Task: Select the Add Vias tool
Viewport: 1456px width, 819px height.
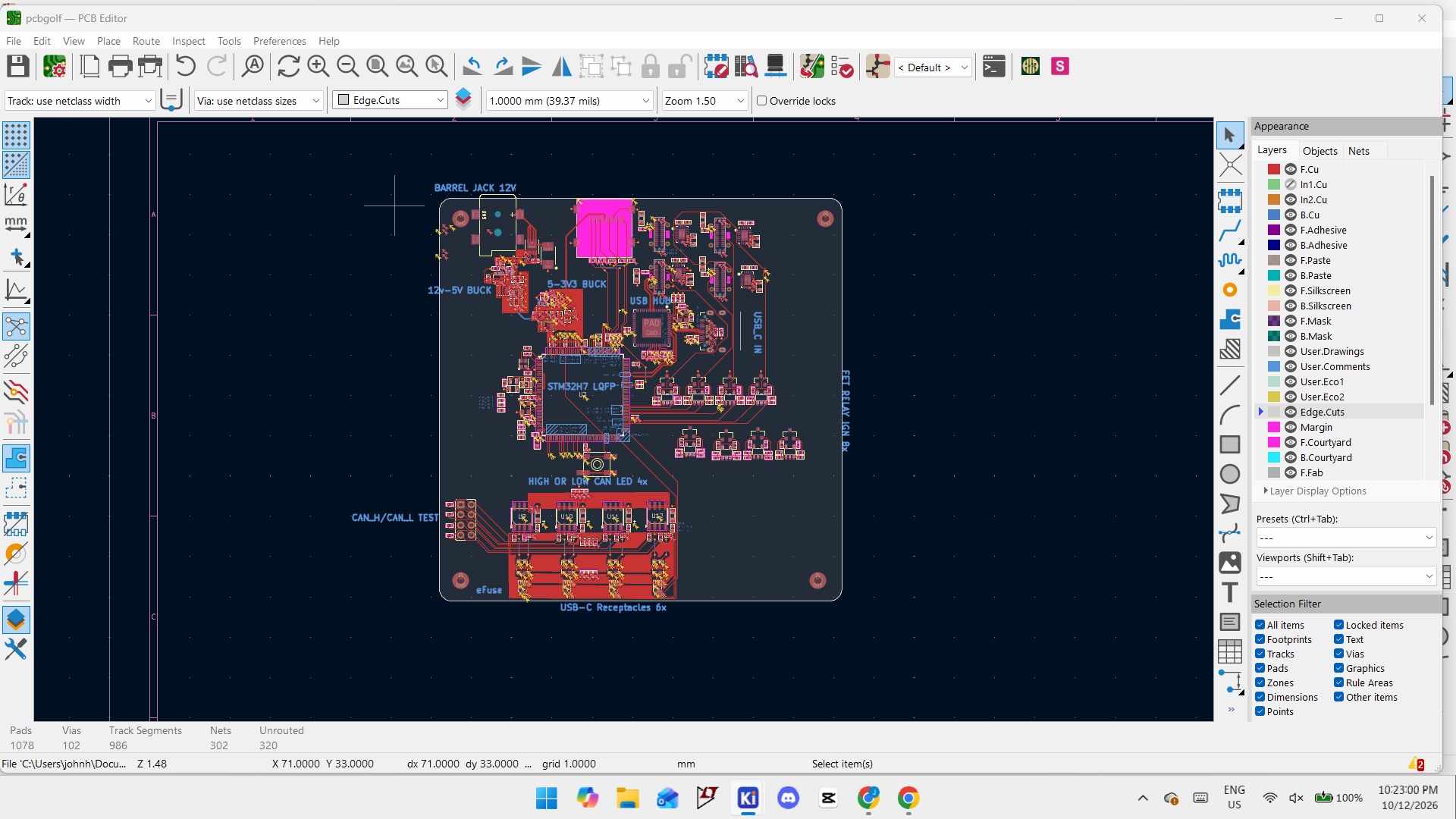Action: coord(1230,290)
